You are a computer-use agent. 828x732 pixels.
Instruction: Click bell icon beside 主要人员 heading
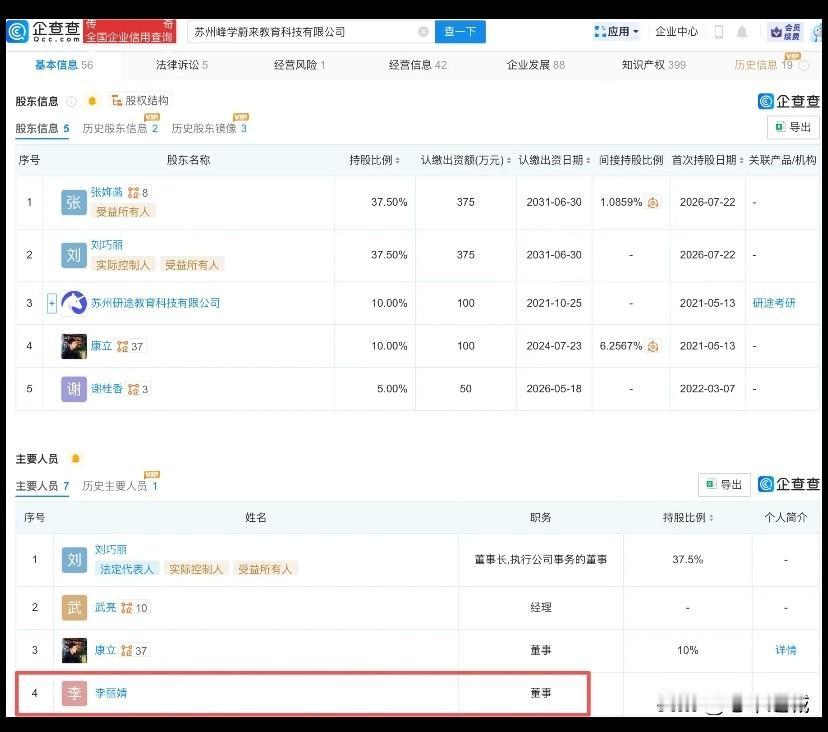[x=76, y=458]
